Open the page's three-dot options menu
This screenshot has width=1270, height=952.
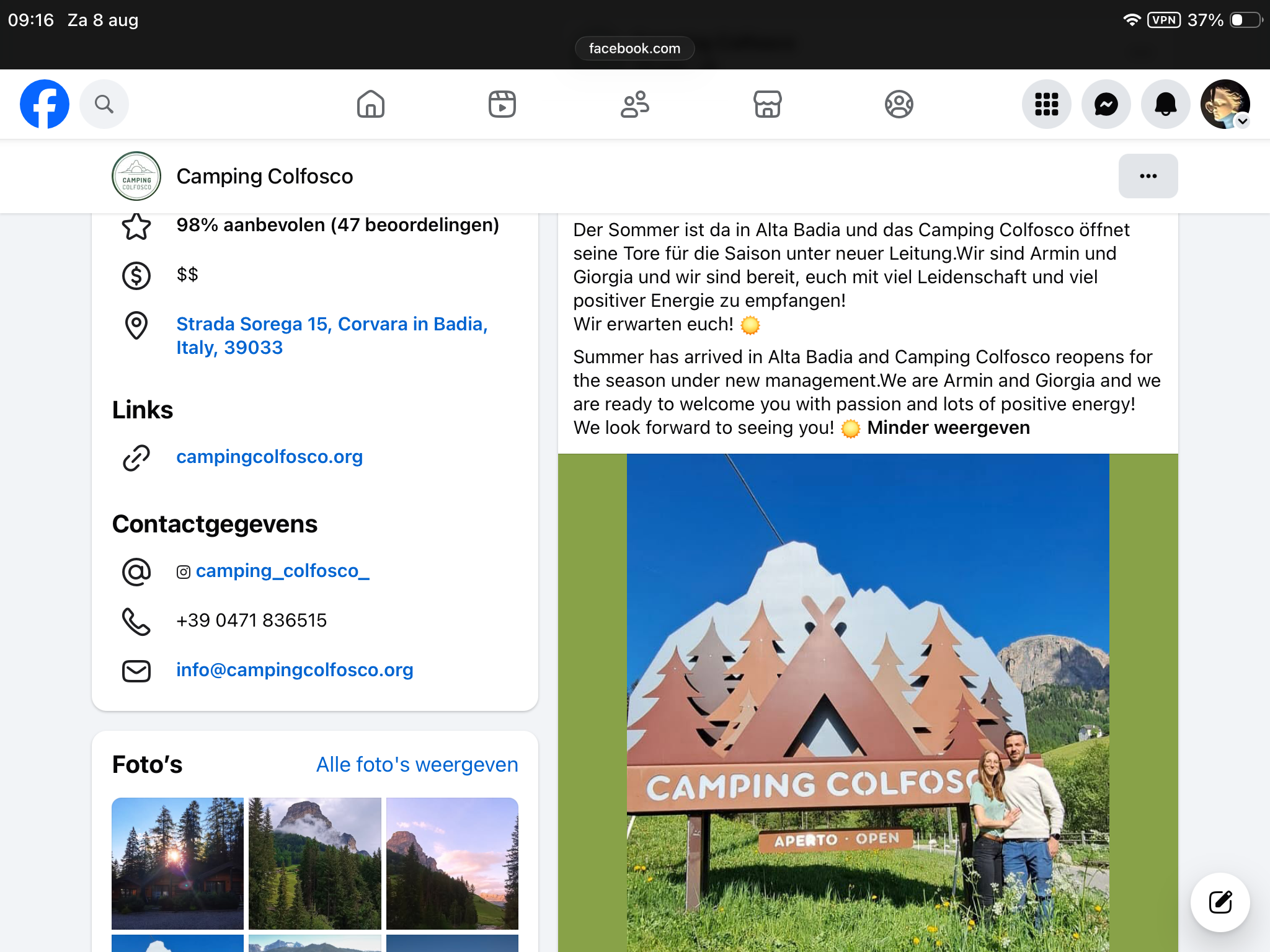pos(1148,176)
